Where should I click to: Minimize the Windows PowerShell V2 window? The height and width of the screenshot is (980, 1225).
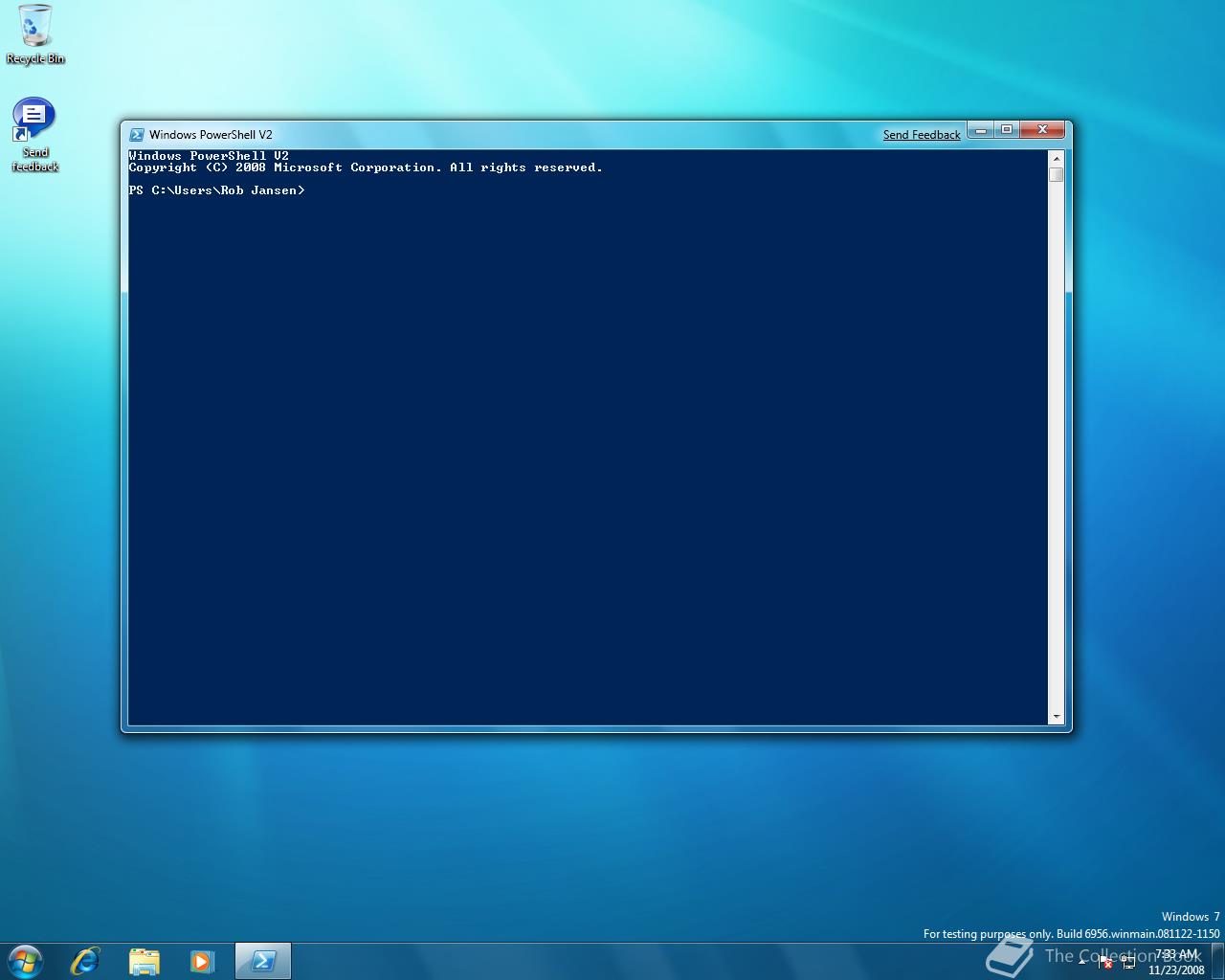pos(980,130)
